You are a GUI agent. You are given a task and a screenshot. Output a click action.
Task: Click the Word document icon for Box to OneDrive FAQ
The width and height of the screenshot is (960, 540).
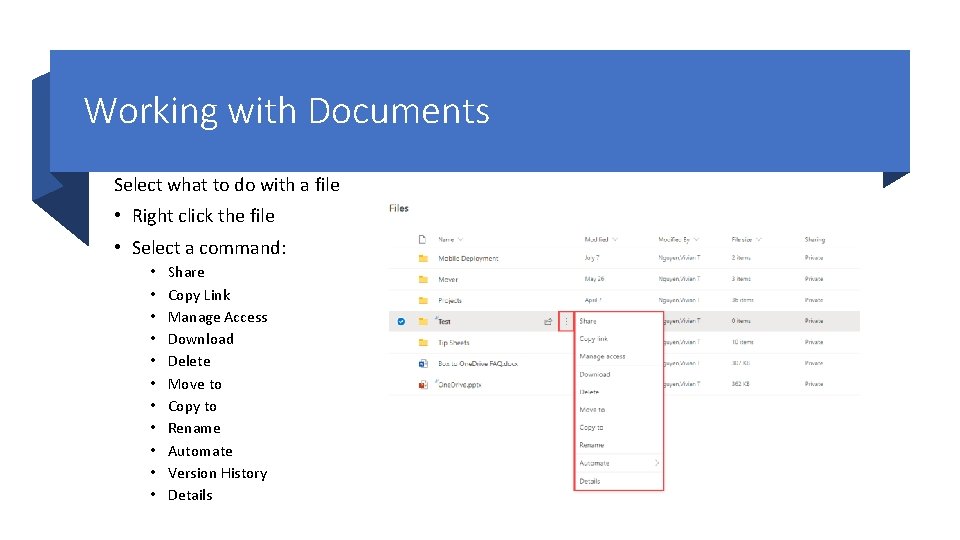click(423, 364)
